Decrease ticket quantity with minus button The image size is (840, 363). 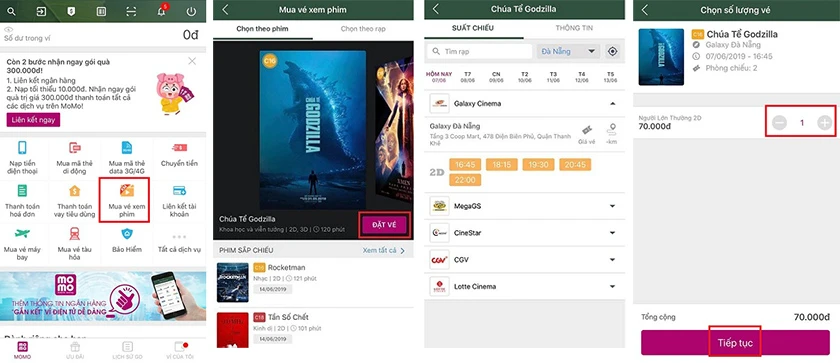(x=779, y=123)
